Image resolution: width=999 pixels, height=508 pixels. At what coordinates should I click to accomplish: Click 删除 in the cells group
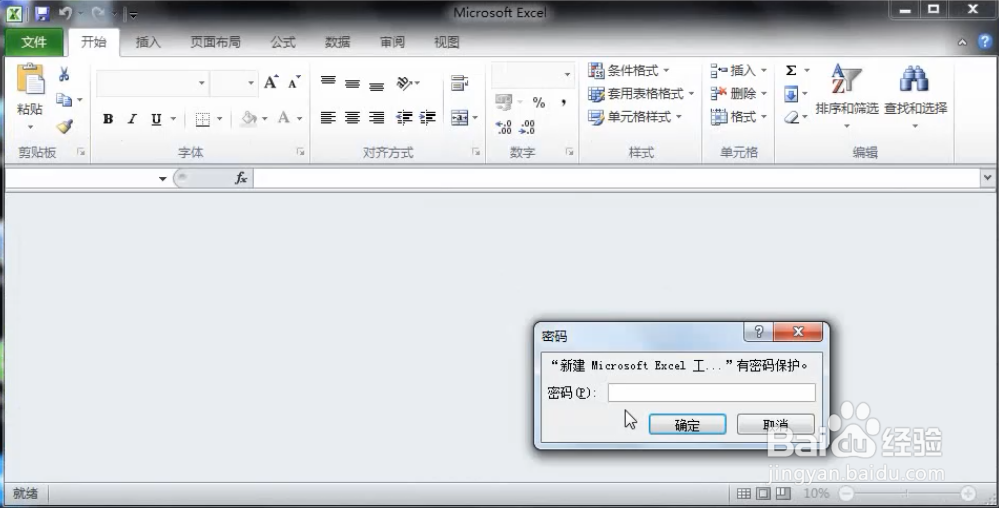(738, 94)
